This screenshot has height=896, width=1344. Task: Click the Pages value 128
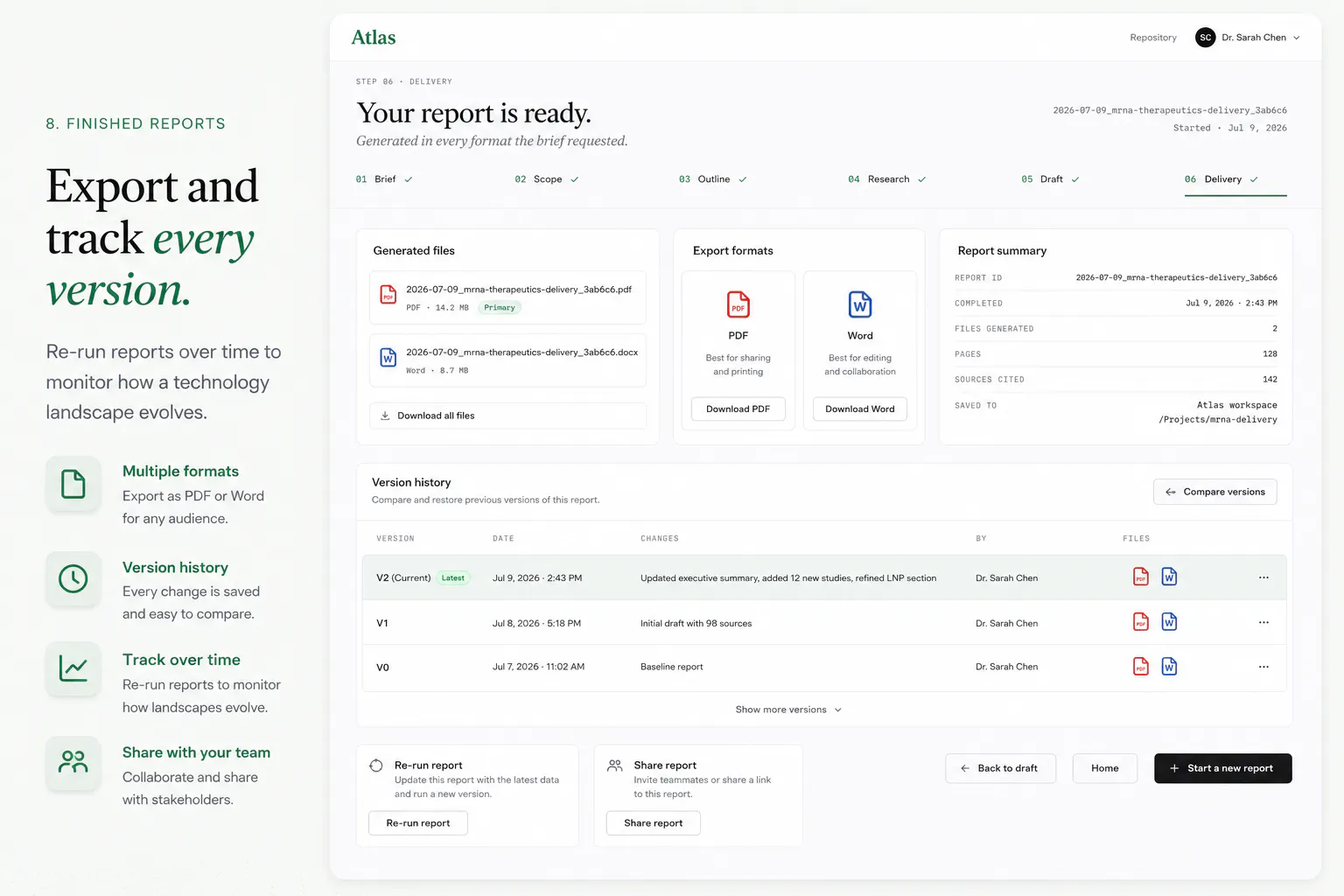pos(1270,354)
